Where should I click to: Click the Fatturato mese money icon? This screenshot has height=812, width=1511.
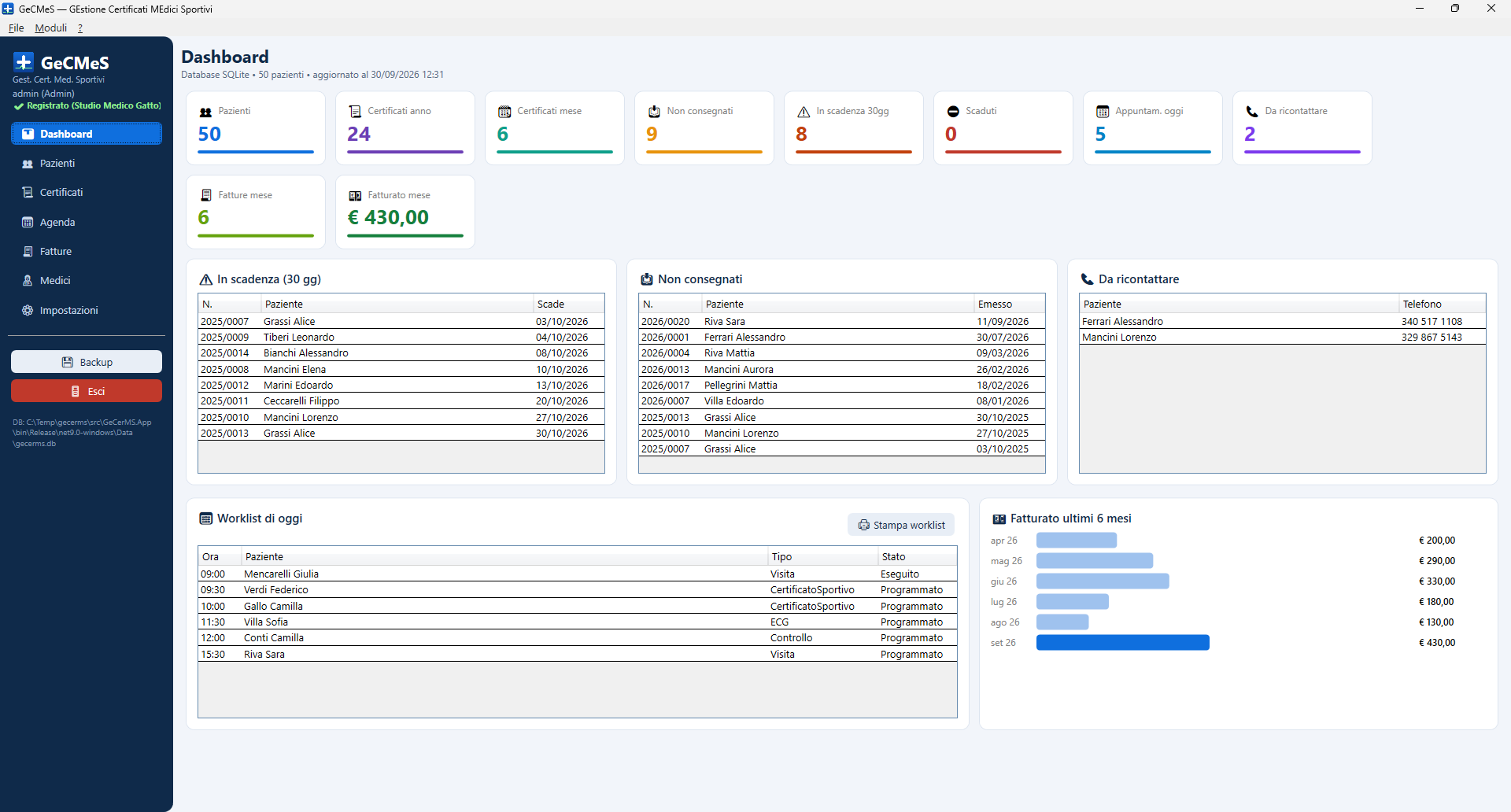click(x=355, y=196)
